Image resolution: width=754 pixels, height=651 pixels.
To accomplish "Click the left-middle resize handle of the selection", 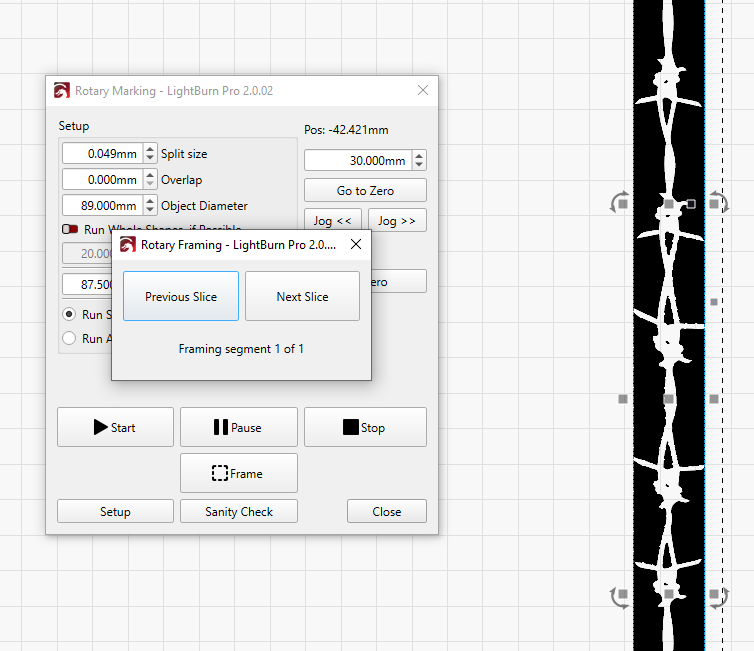I will coord(623,399).
